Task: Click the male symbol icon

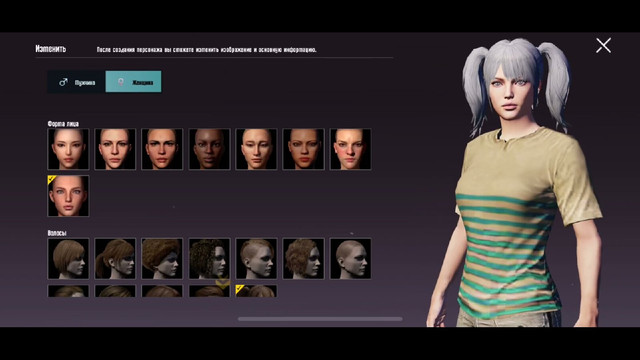Action: (x=63, y=82)
